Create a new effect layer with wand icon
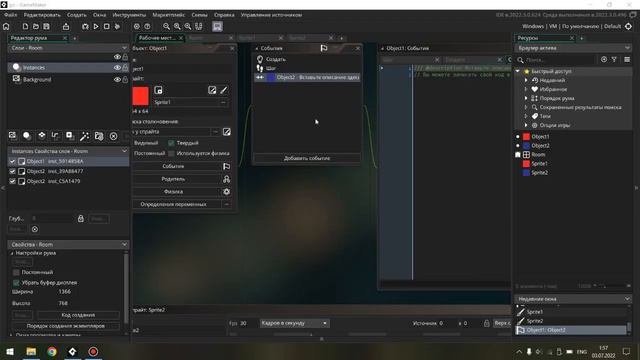Viewport: 640px width, 360px height. (84, 136)
